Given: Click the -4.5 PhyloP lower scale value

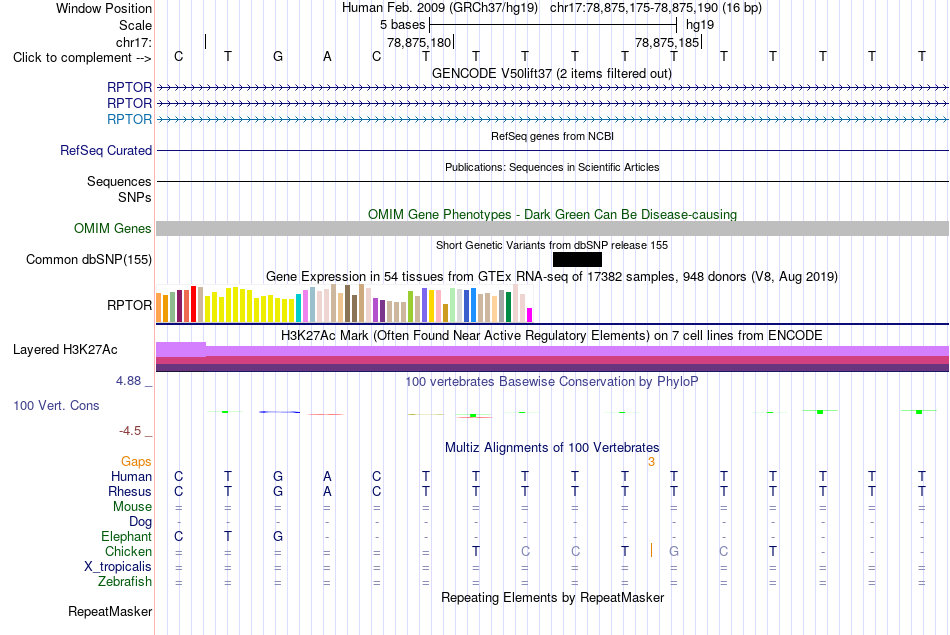Looking at the screenshot, I should 130,431.
